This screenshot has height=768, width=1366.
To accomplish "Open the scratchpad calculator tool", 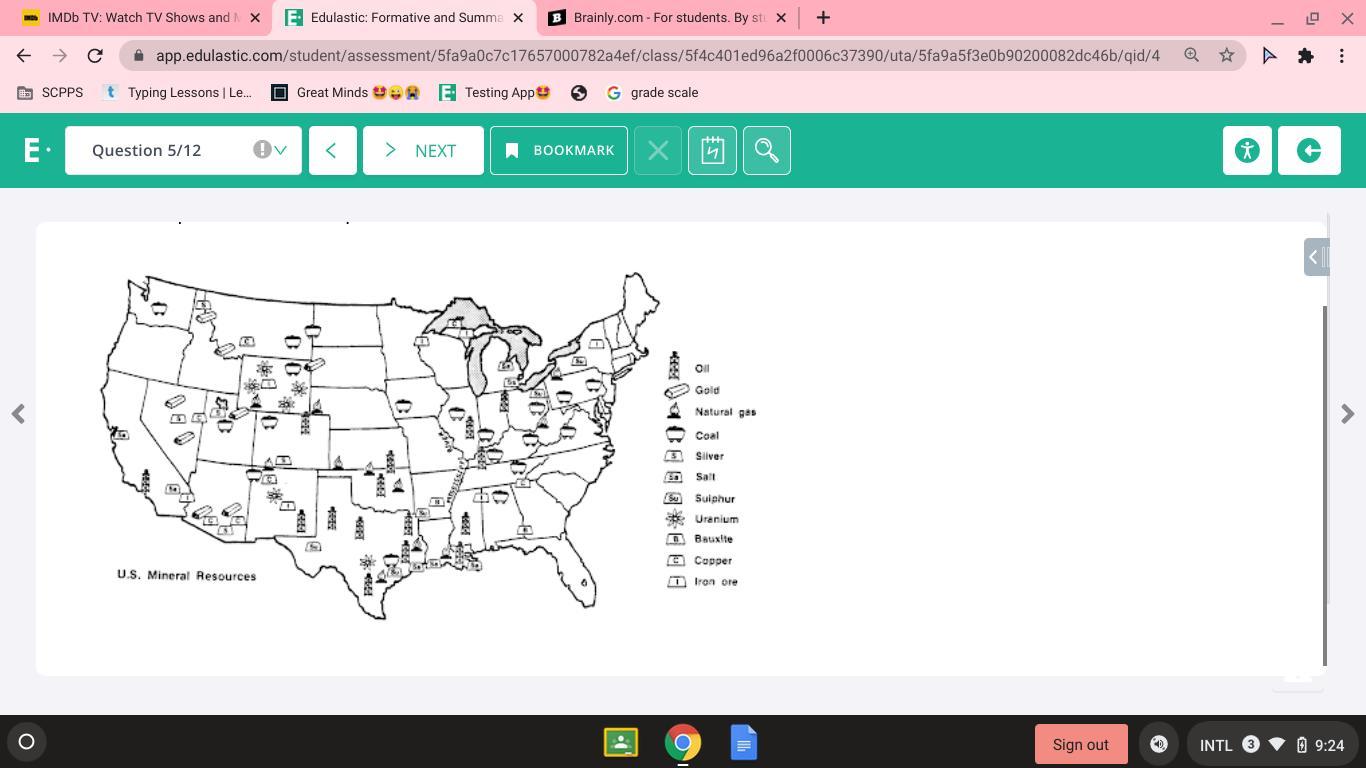I will [x=712, y=150].
